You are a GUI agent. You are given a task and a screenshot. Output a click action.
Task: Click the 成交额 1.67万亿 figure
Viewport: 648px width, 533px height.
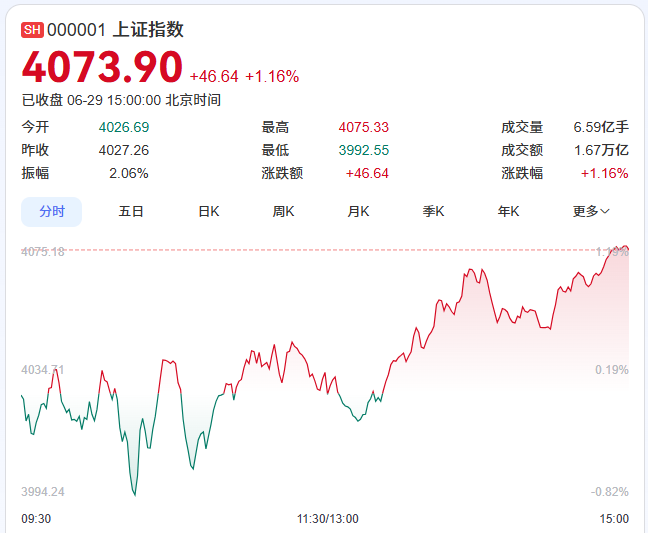pos(601,150)
